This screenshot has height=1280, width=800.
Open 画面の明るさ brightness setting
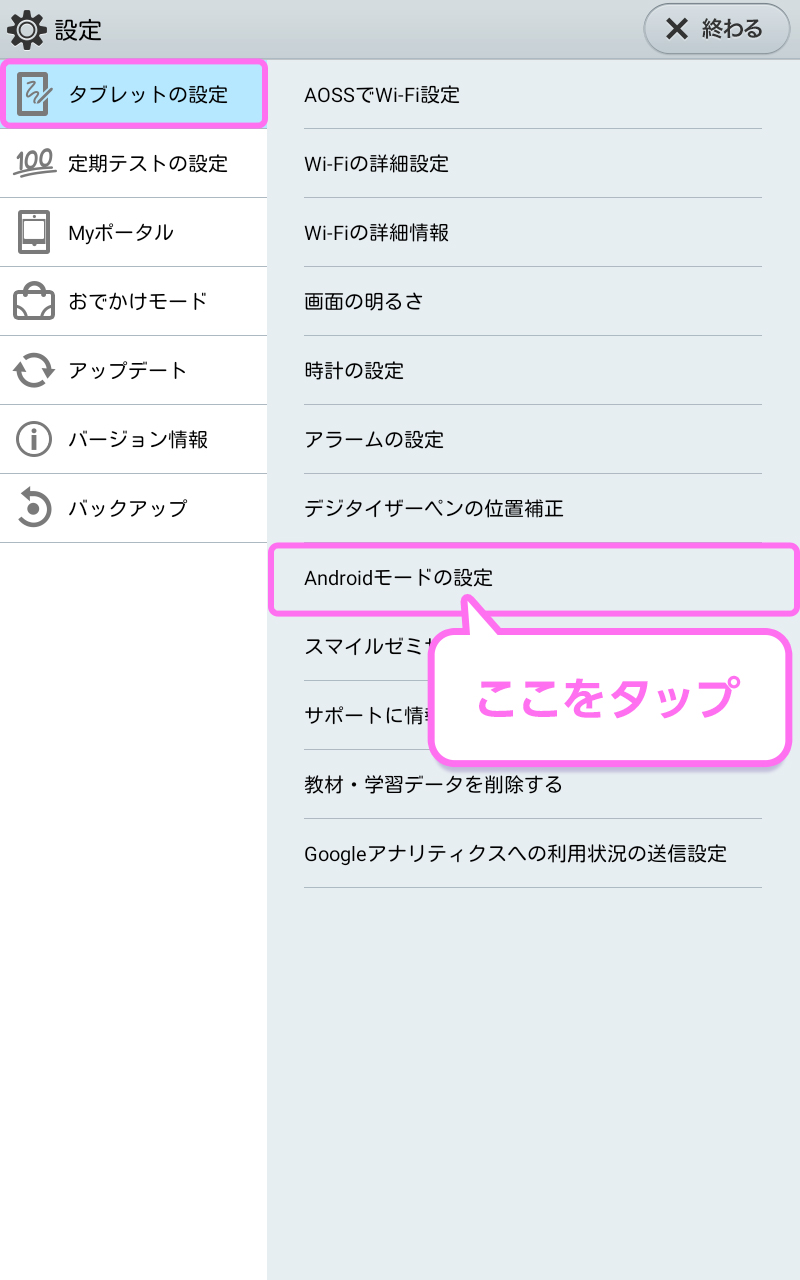(533, 302)
